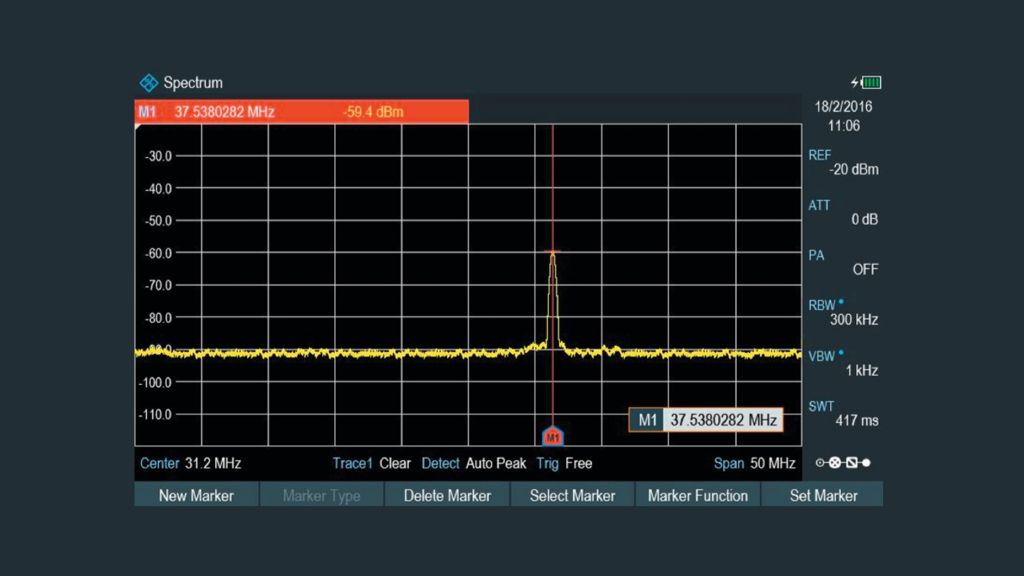
Task: Click the connection status icons beside Span
Action: pos(843,463)
